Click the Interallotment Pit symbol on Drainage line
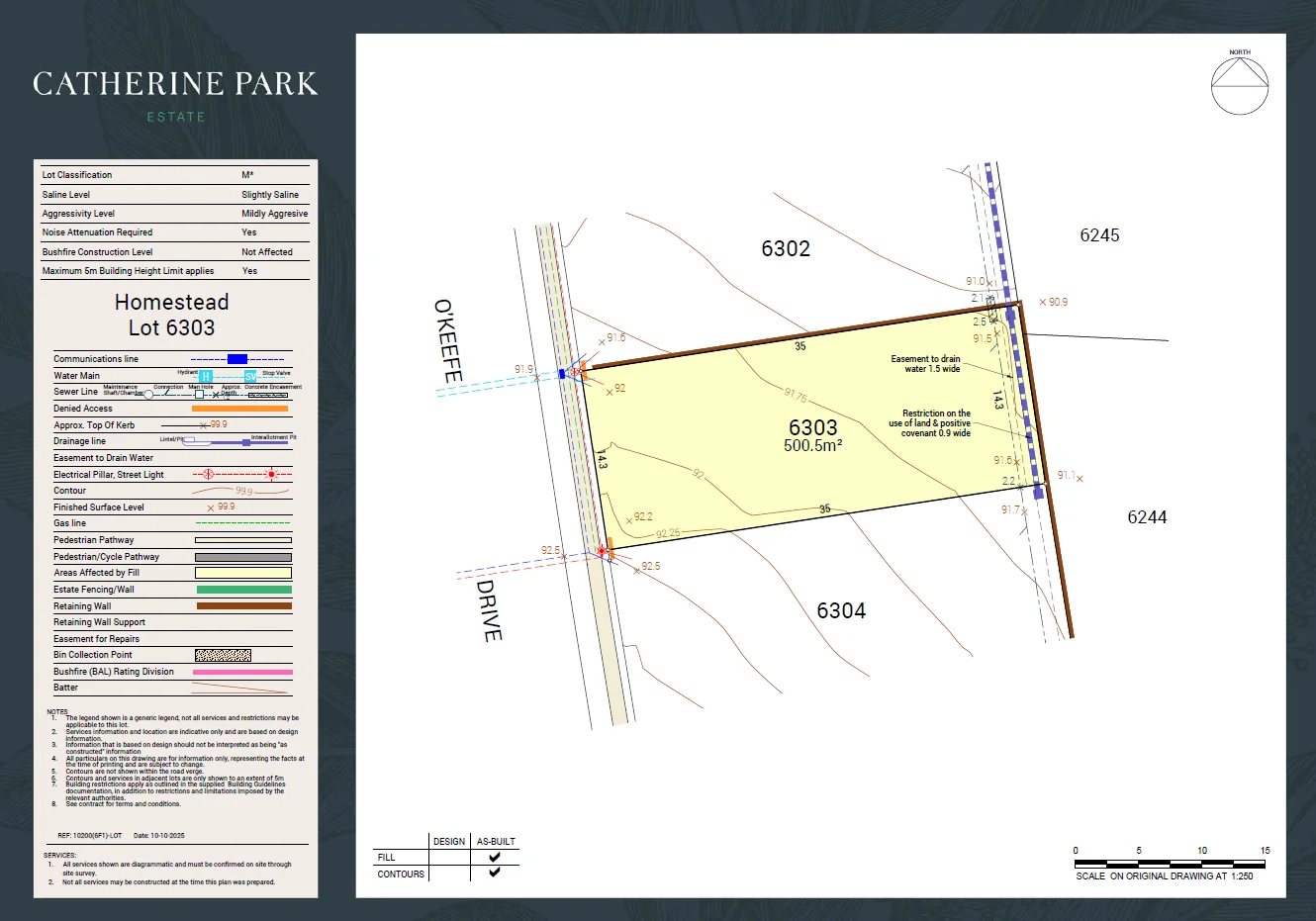The height and width of the screenshot is (921, 1316). 245,442
